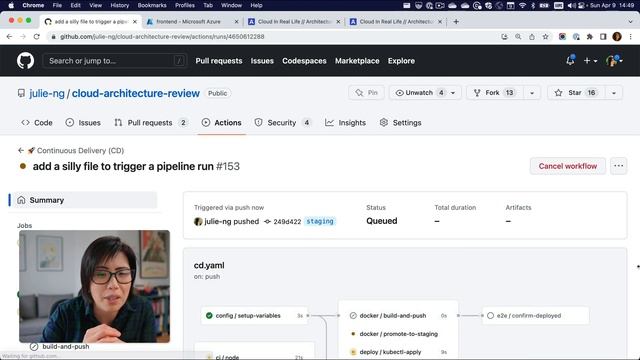This screenshot has width=640, height=360.
Task: Open the three-dots workflow options menu
Action: (x=618, y=166)
